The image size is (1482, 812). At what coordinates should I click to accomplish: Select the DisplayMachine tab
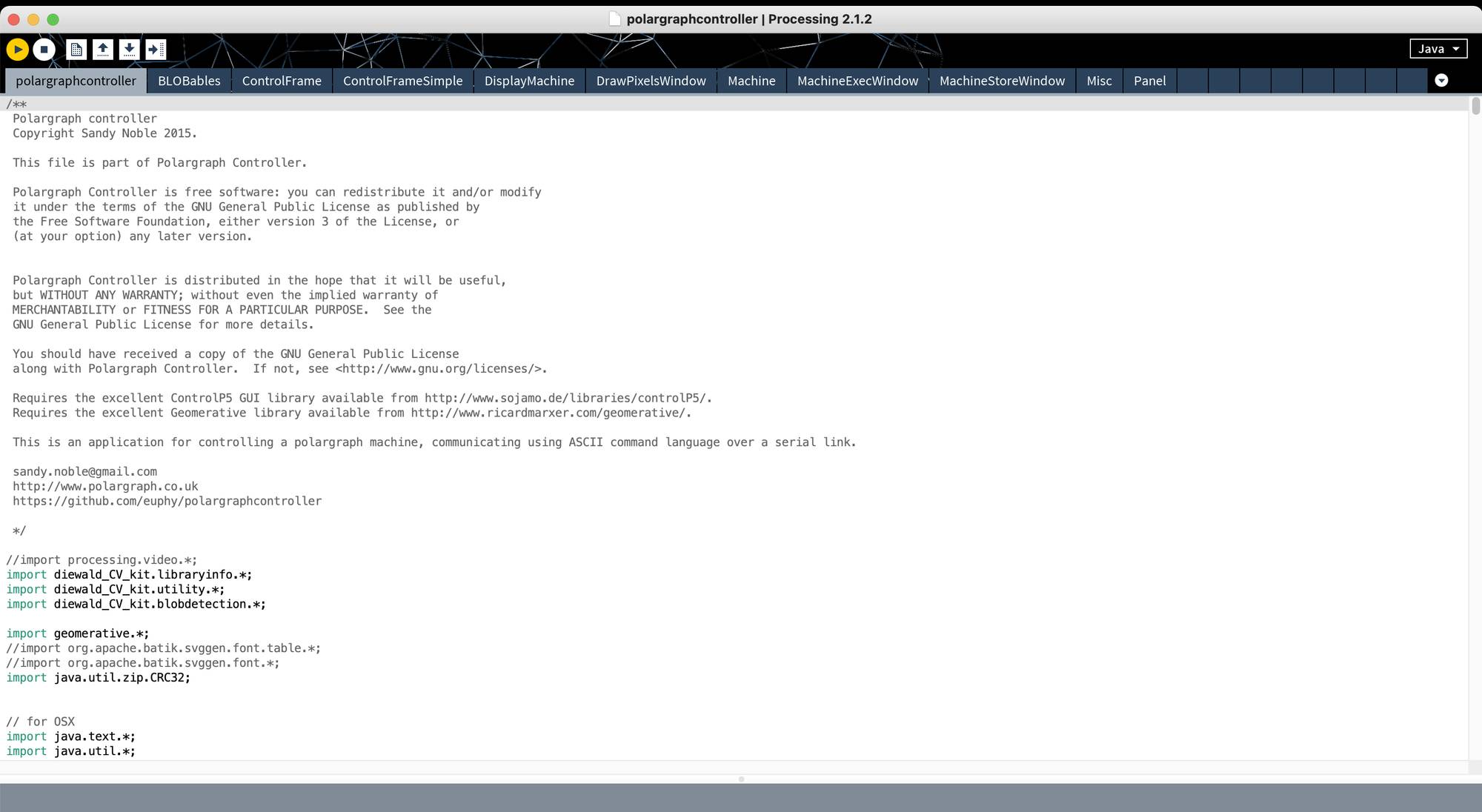pyautogui.click(x=530, y=81)
